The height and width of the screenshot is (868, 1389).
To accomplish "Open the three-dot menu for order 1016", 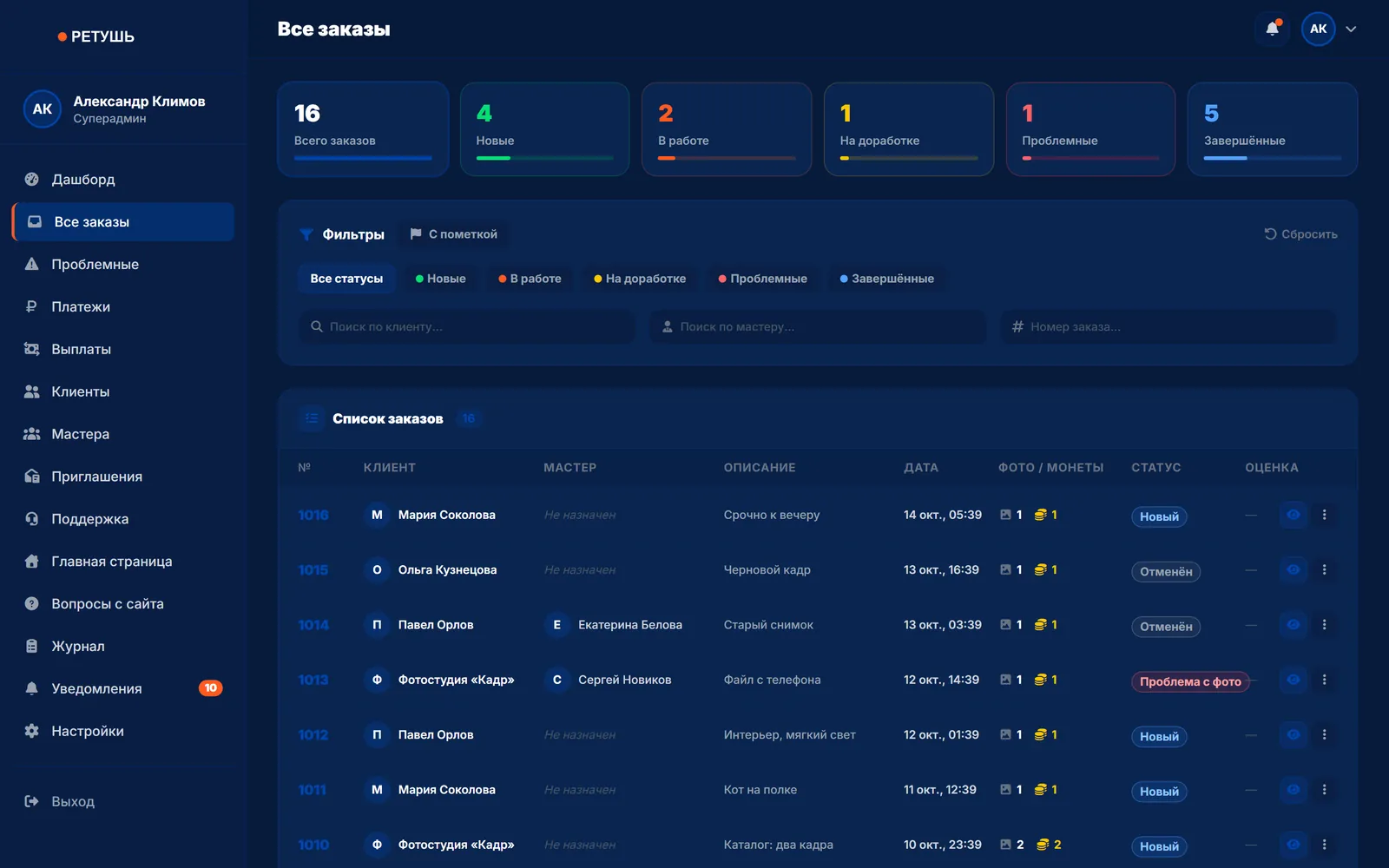I will [1325, 515].
